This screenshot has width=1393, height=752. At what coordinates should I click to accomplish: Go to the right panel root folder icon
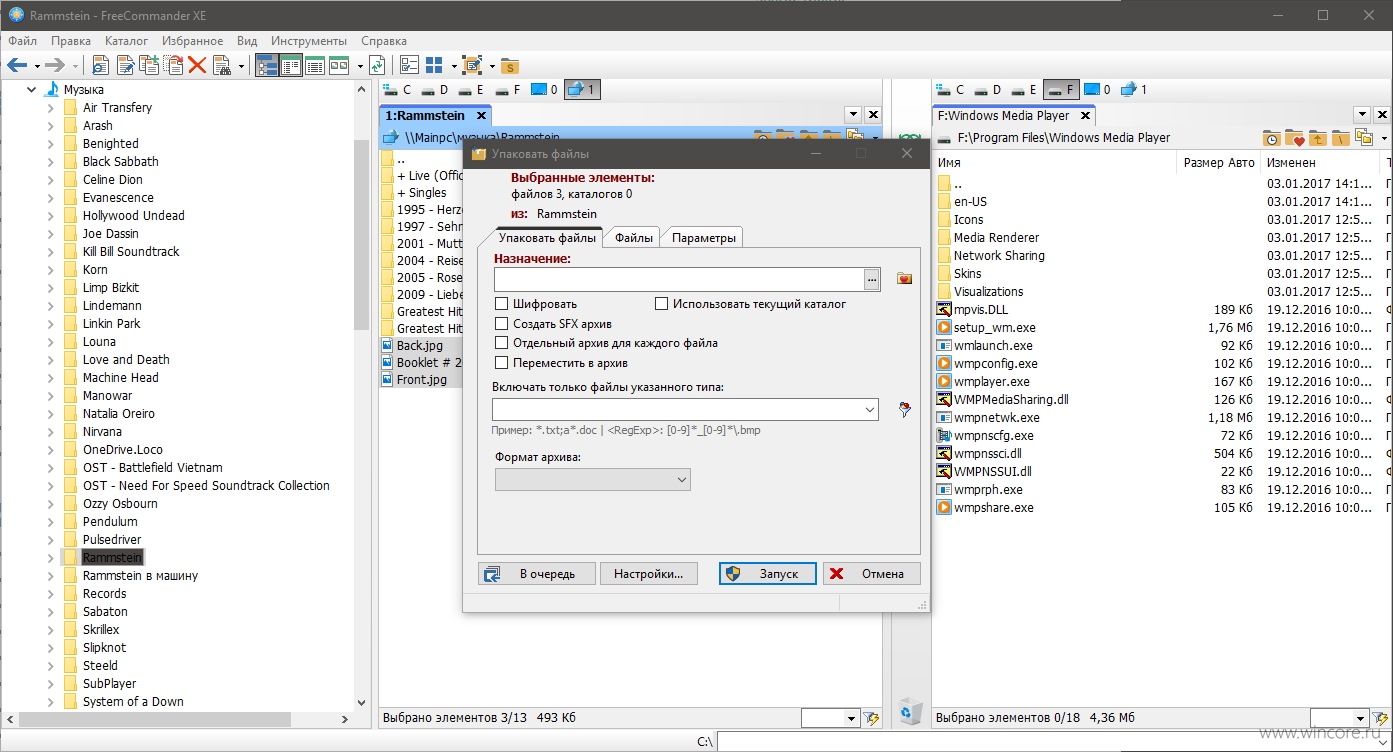point(1340,138)
